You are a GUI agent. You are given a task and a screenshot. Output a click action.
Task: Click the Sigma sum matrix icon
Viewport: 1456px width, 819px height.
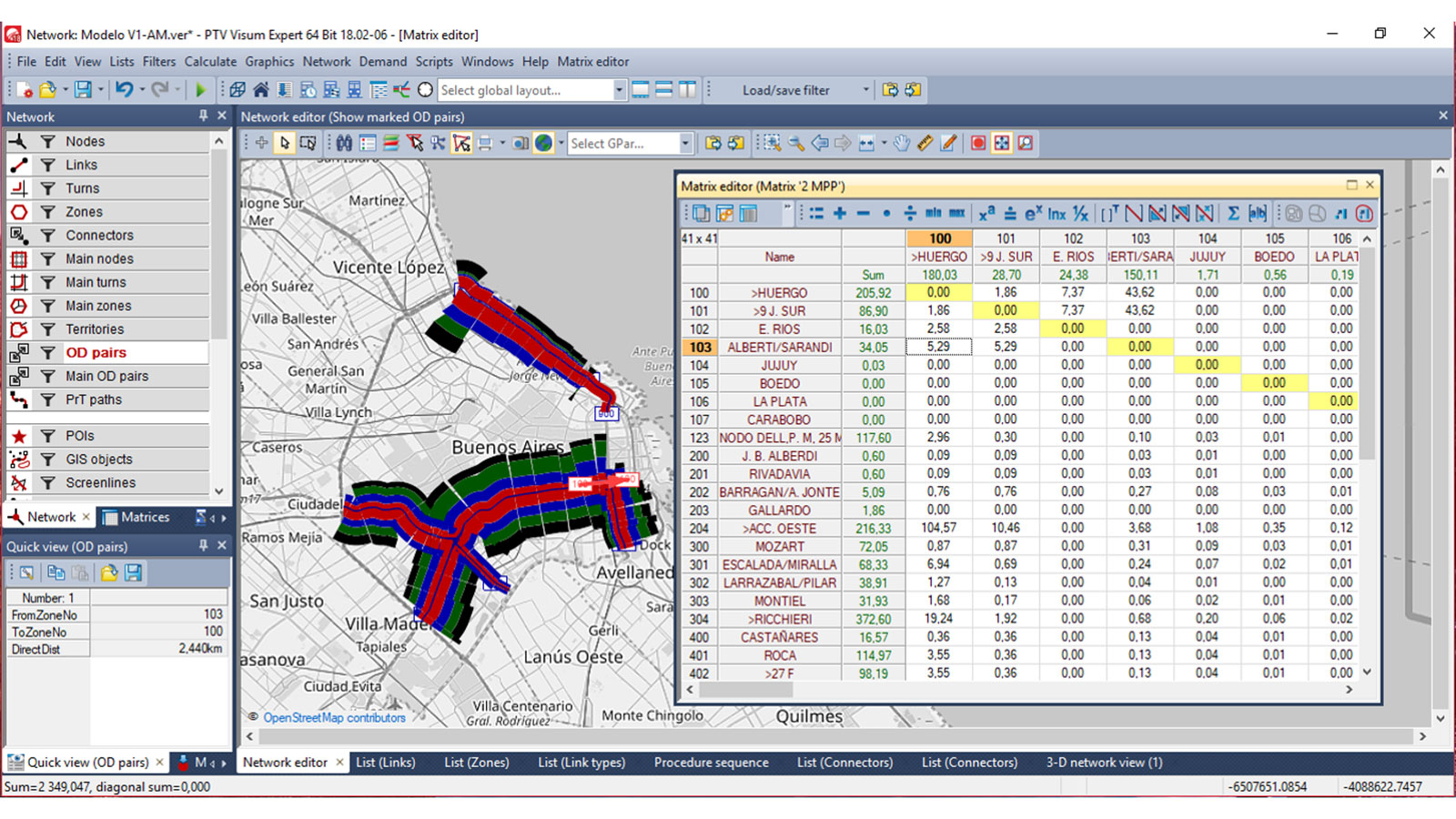tap(1233, 213)
